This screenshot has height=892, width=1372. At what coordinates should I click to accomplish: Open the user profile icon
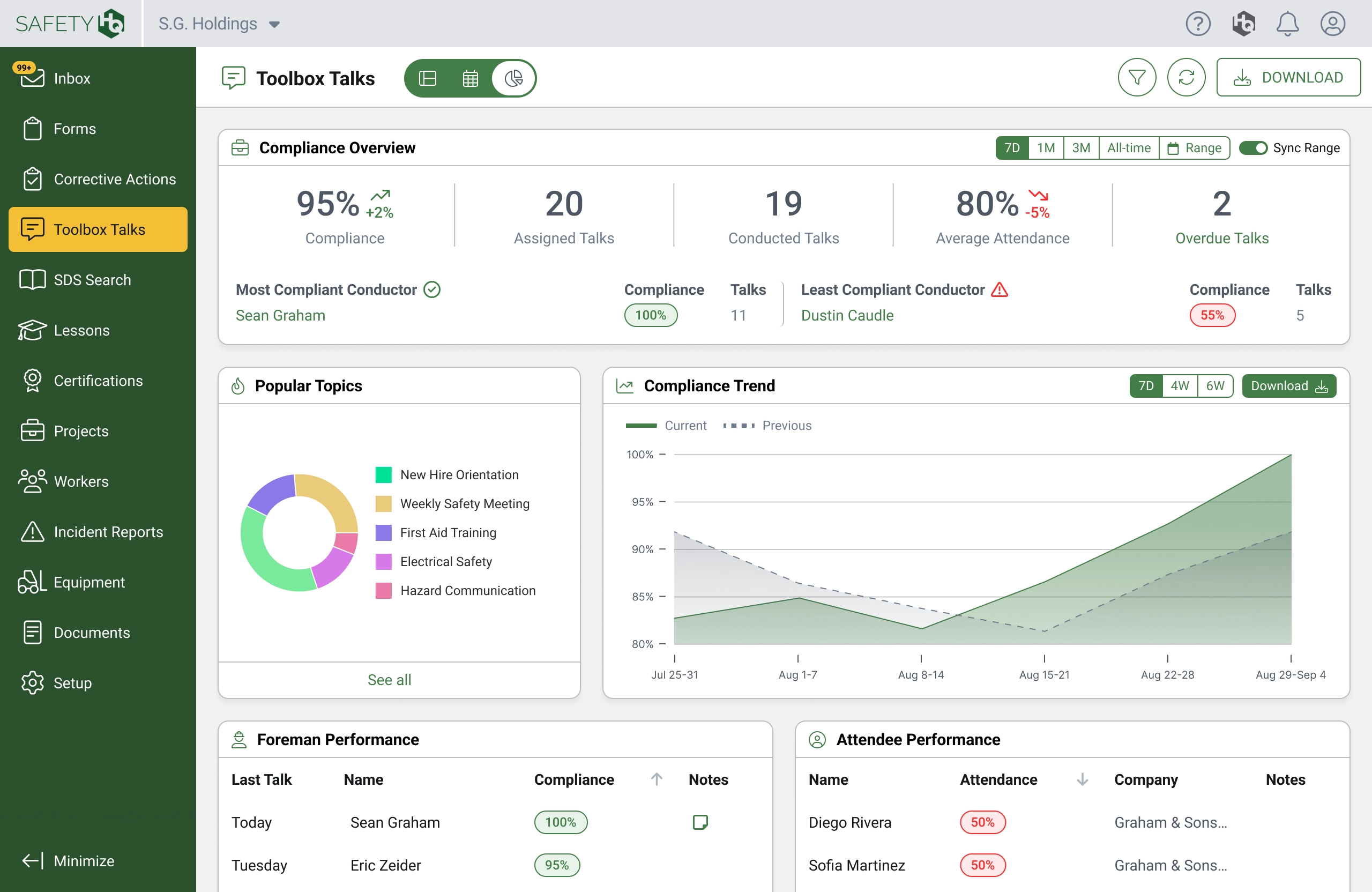pyautogui.click(x=1332, y=24)
